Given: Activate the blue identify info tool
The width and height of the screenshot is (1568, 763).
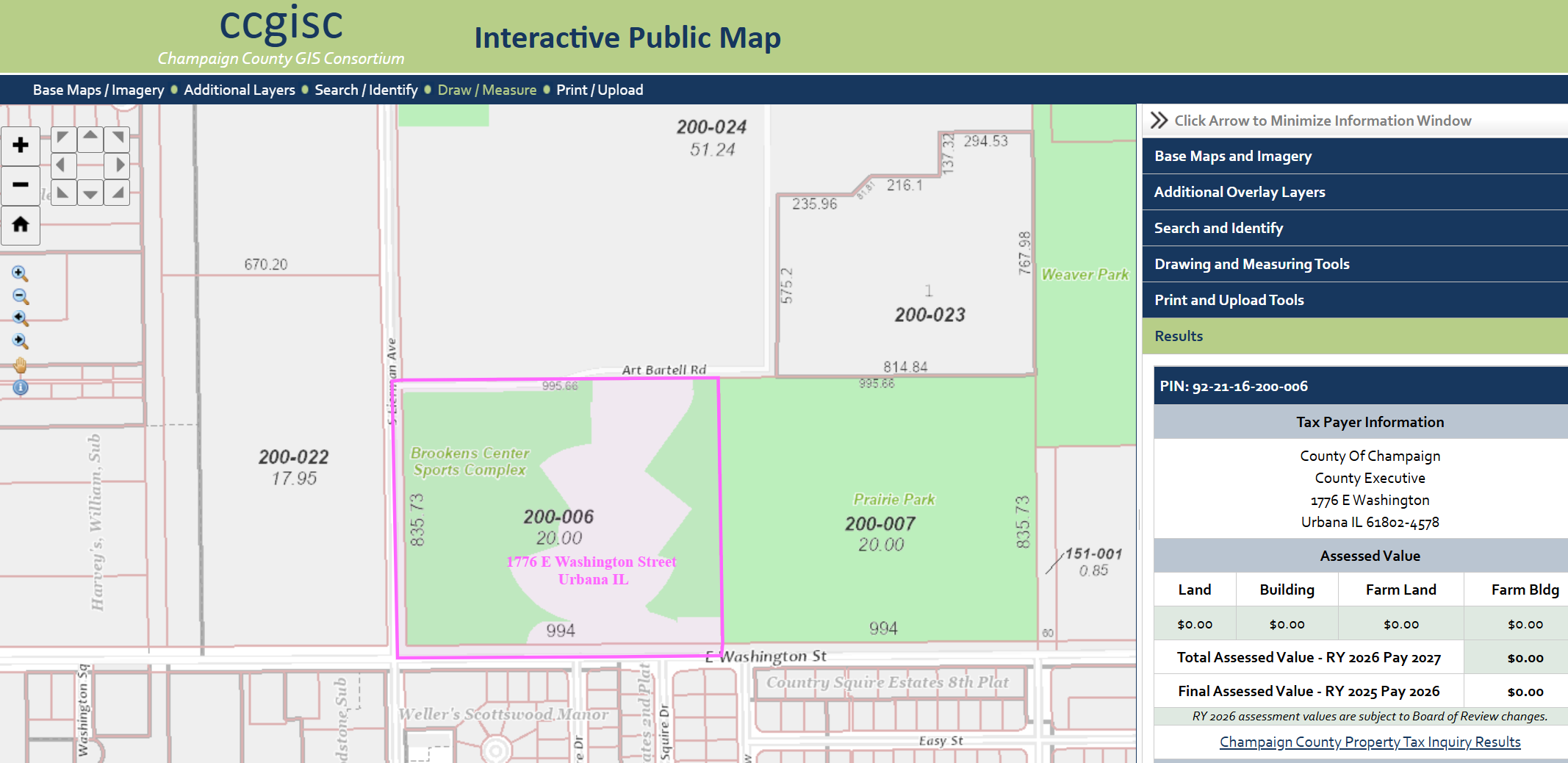Looking at the screenshot, I should 20,387.
